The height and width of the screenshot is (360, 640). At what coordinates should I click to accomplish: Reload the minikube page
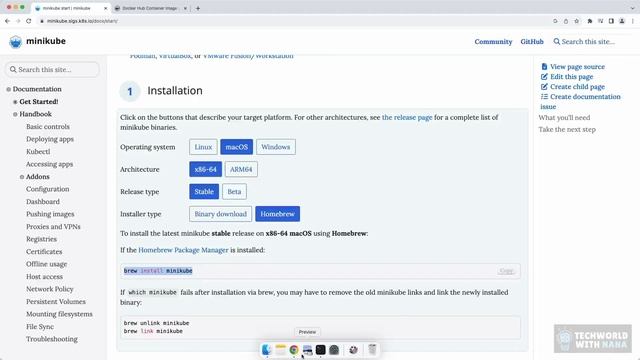click(x=29, y=21)
